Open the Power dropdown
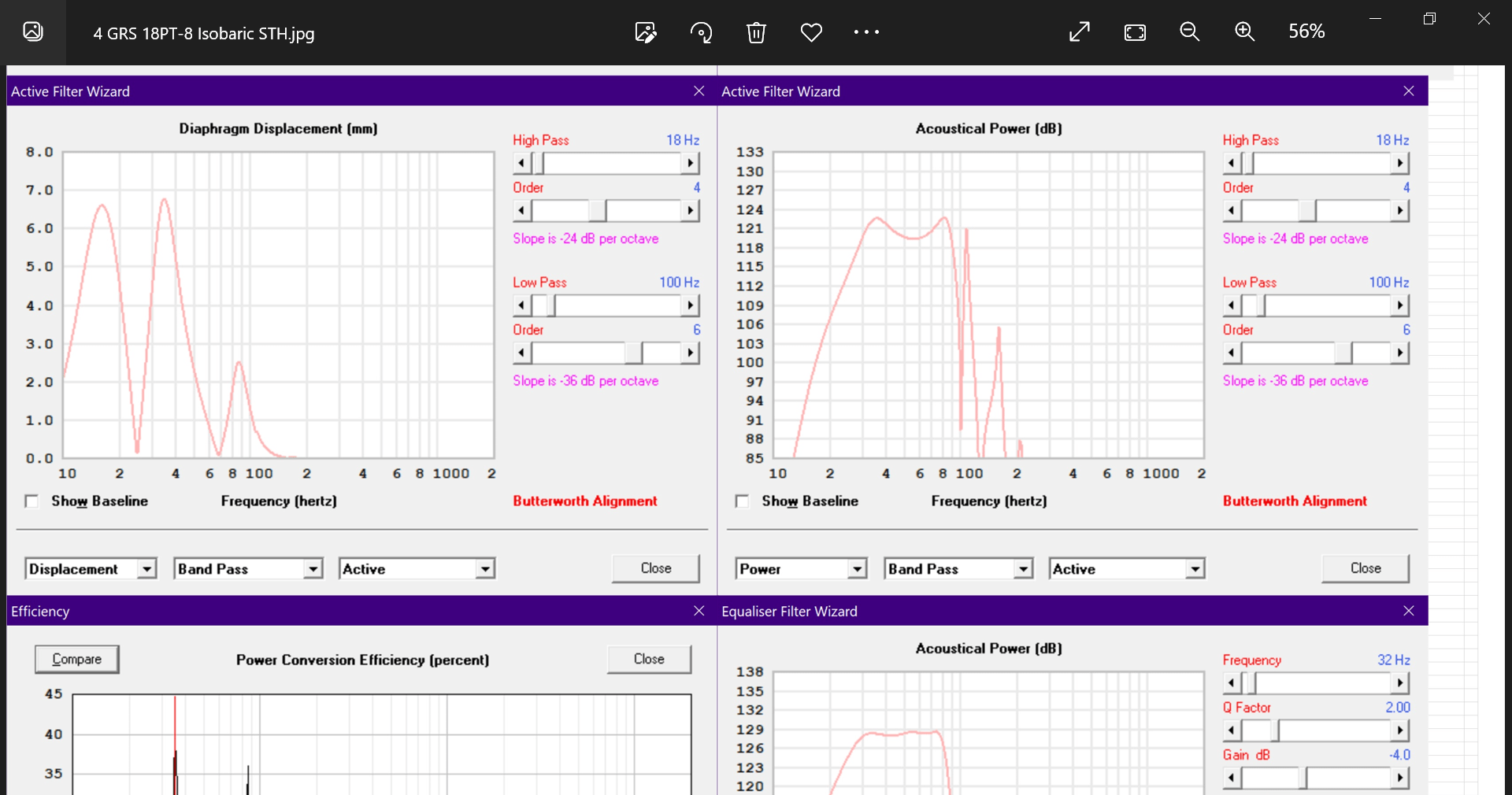 (857, 568)
